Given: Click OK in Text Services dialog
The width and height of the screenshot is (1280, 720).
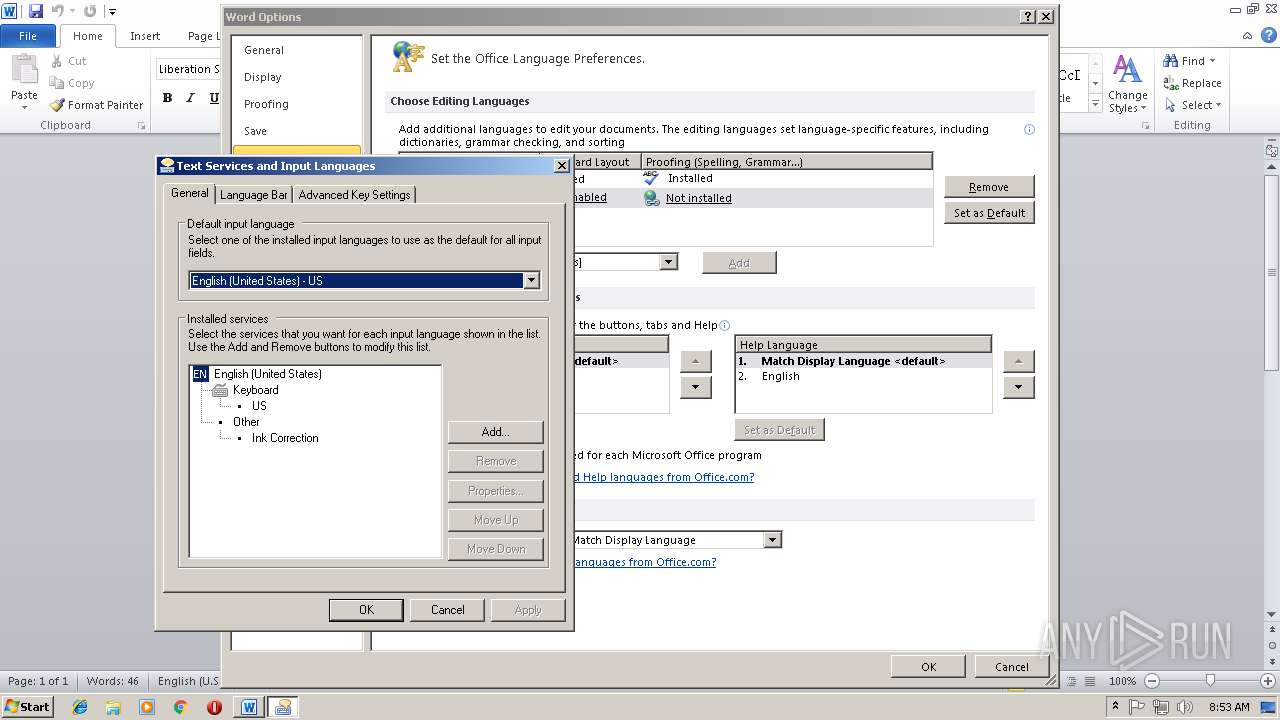Looking at the screenshot, I should (366, 610).
